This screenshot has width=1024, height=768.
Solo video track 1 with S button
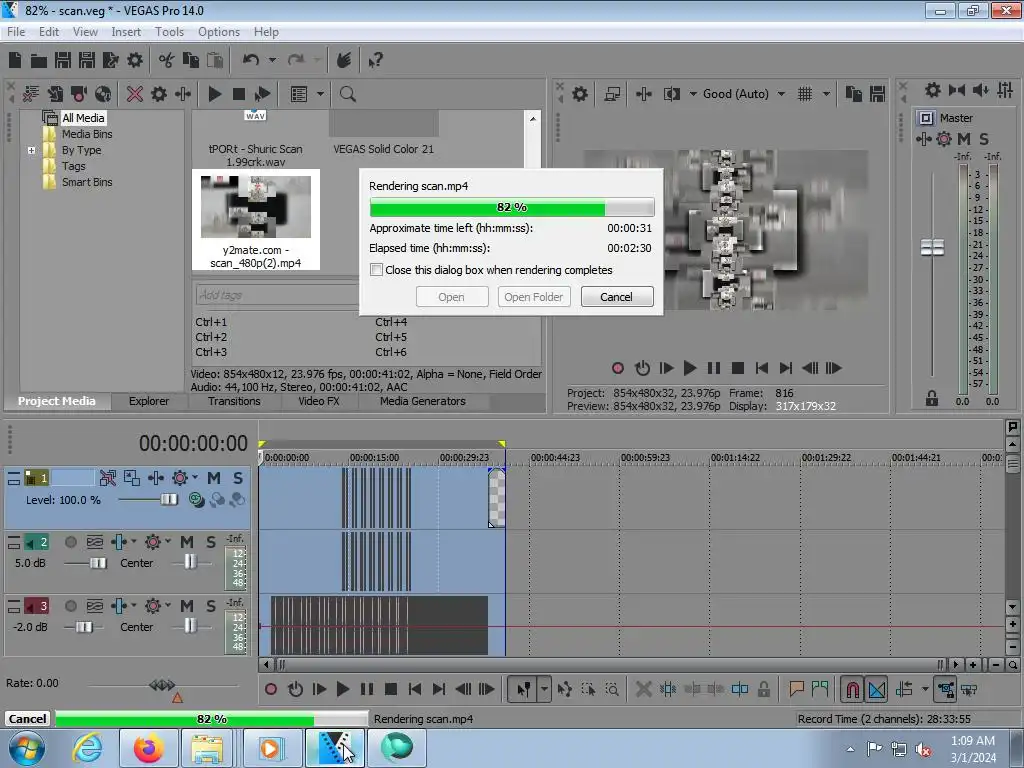238,478
